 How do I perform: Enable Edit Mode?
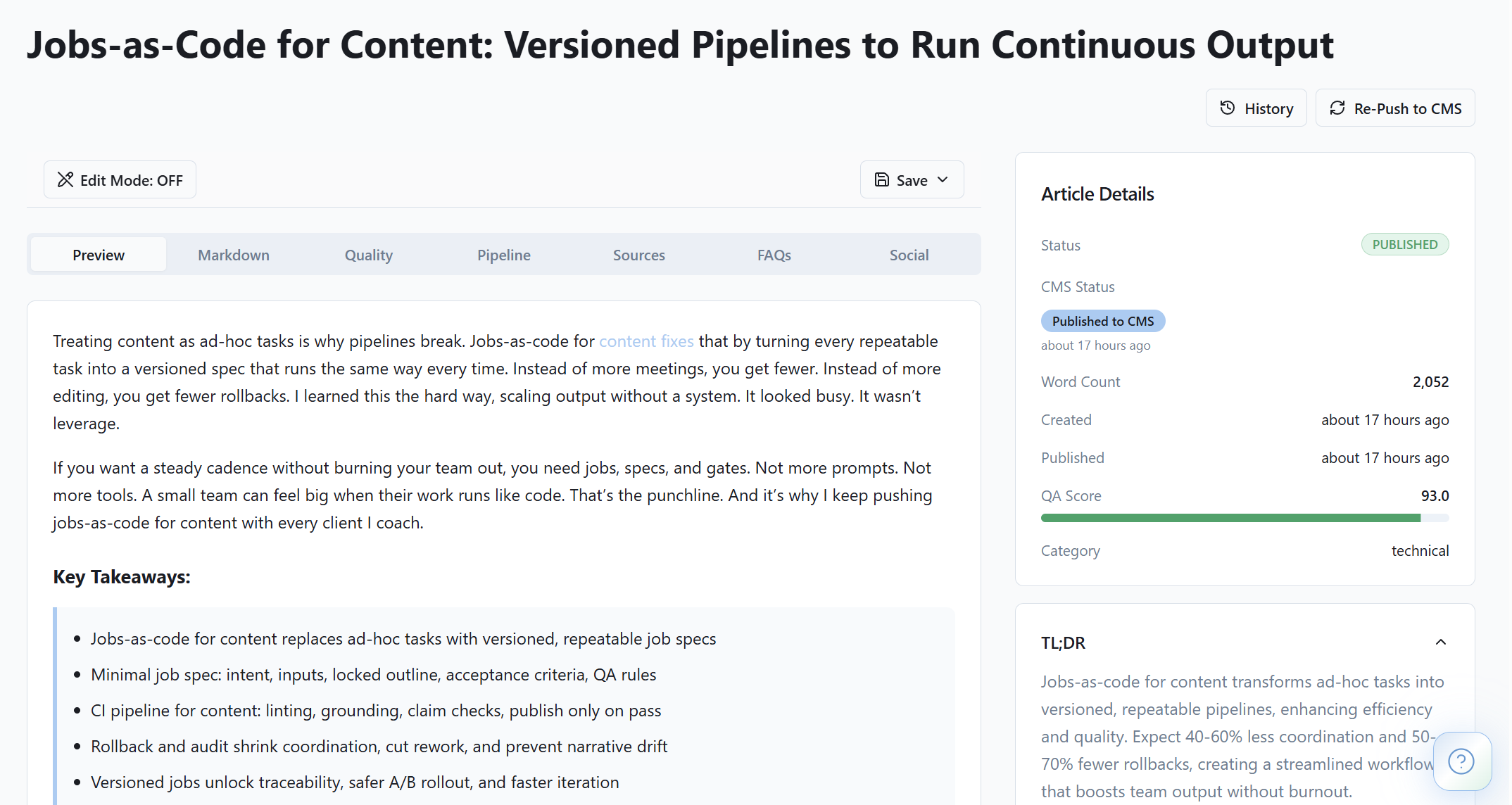119,179
